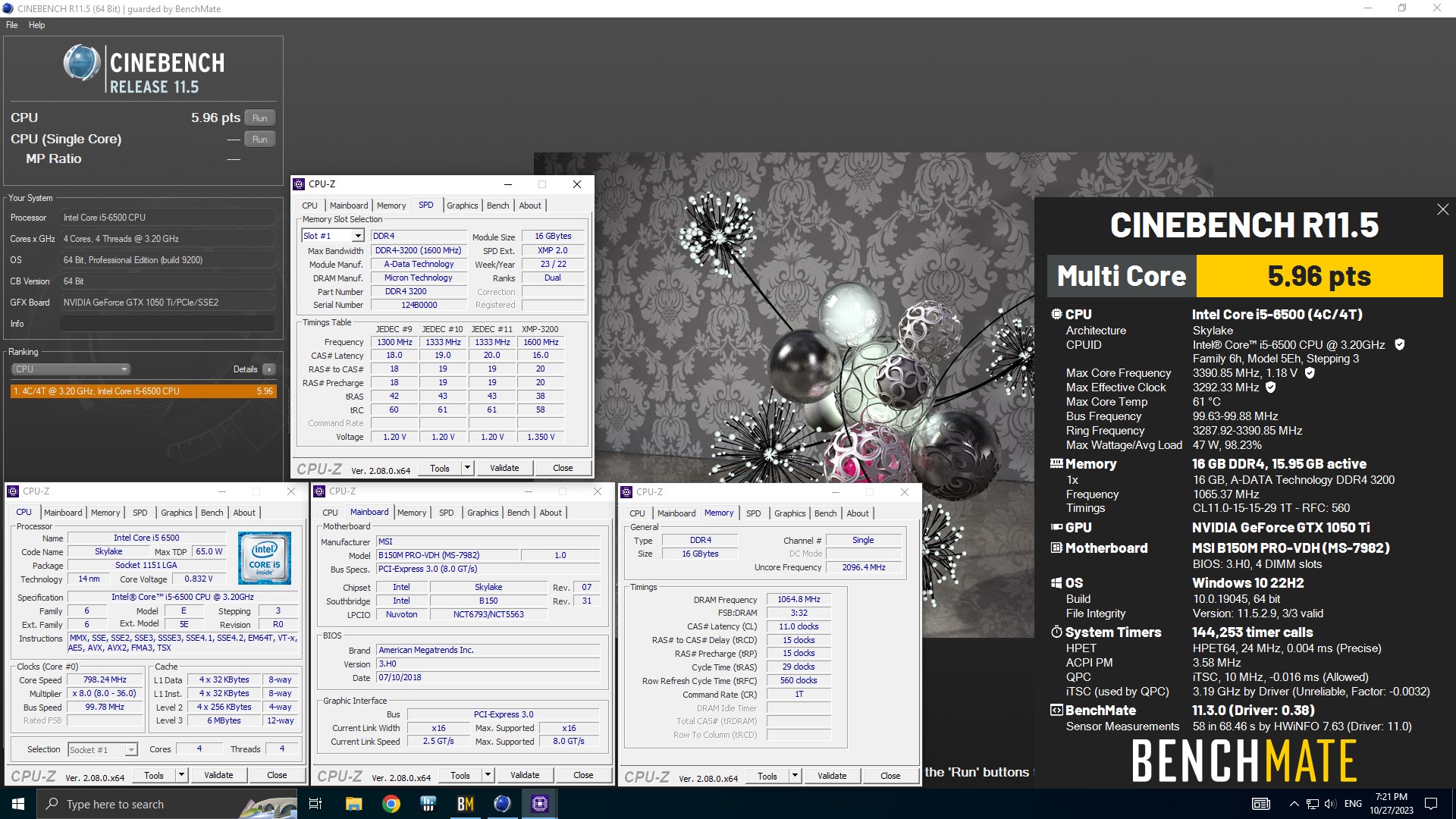1456x819 pixels.
Task: Click Validate in the SPD window
Action: pyautogui.click(x=504, y=468)
